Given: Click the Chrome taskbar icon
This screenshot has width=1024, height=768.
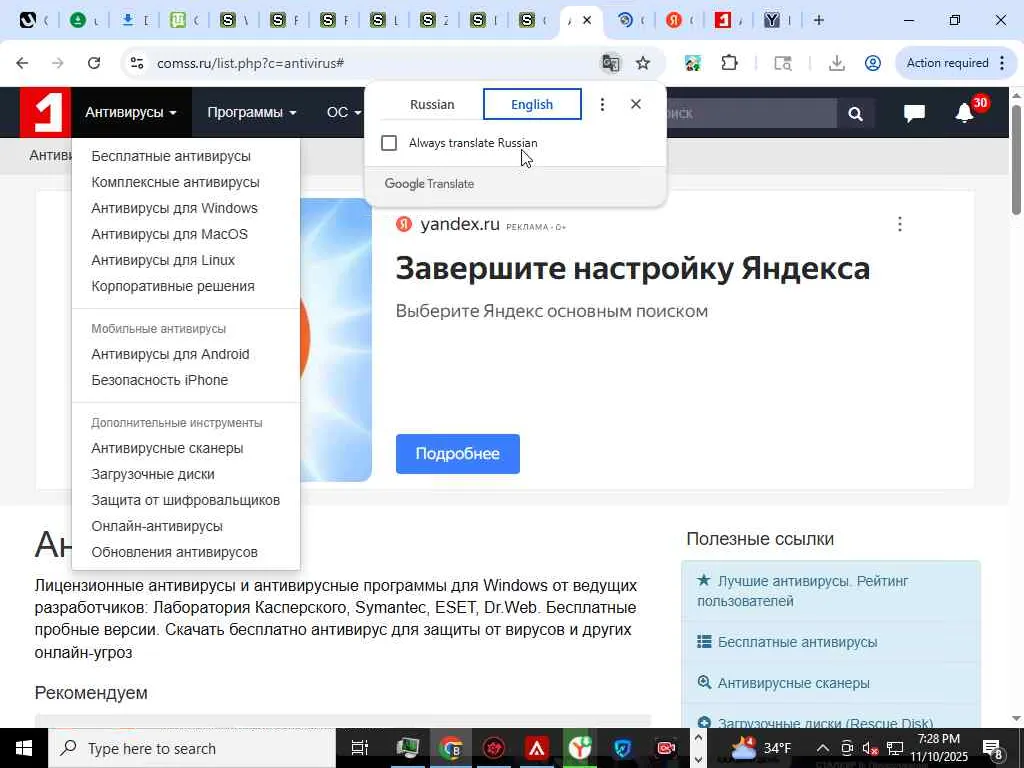Looking at the screenshot, I should coord(450,748).
